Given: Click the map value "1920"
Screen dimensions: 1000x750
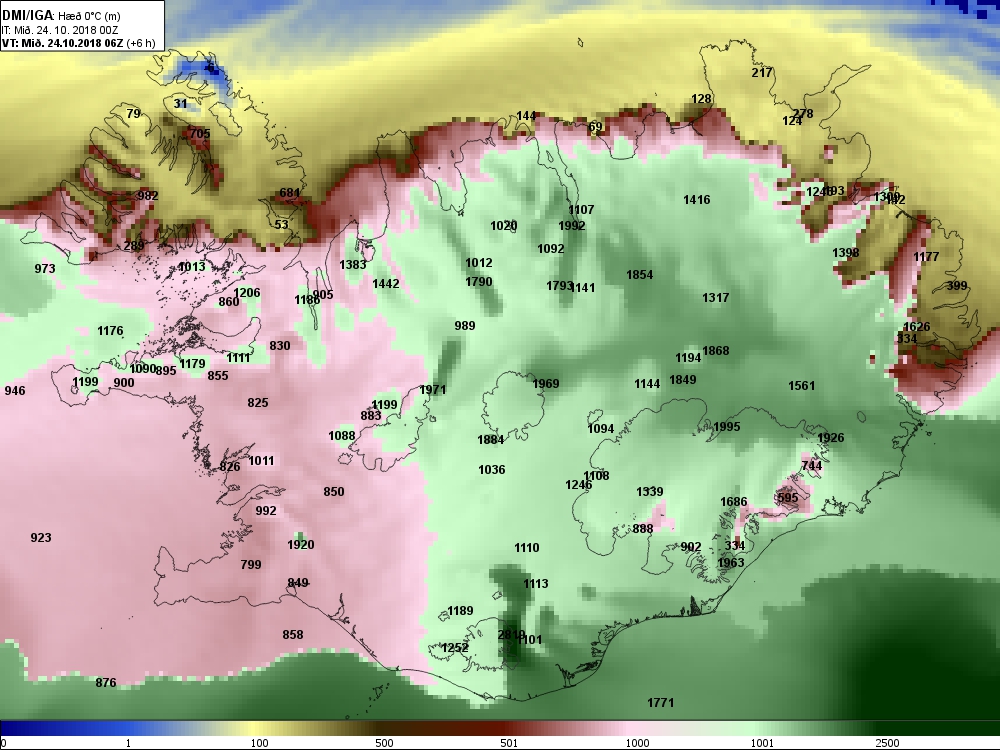Looking at the screenshot, I should (300, 545).
